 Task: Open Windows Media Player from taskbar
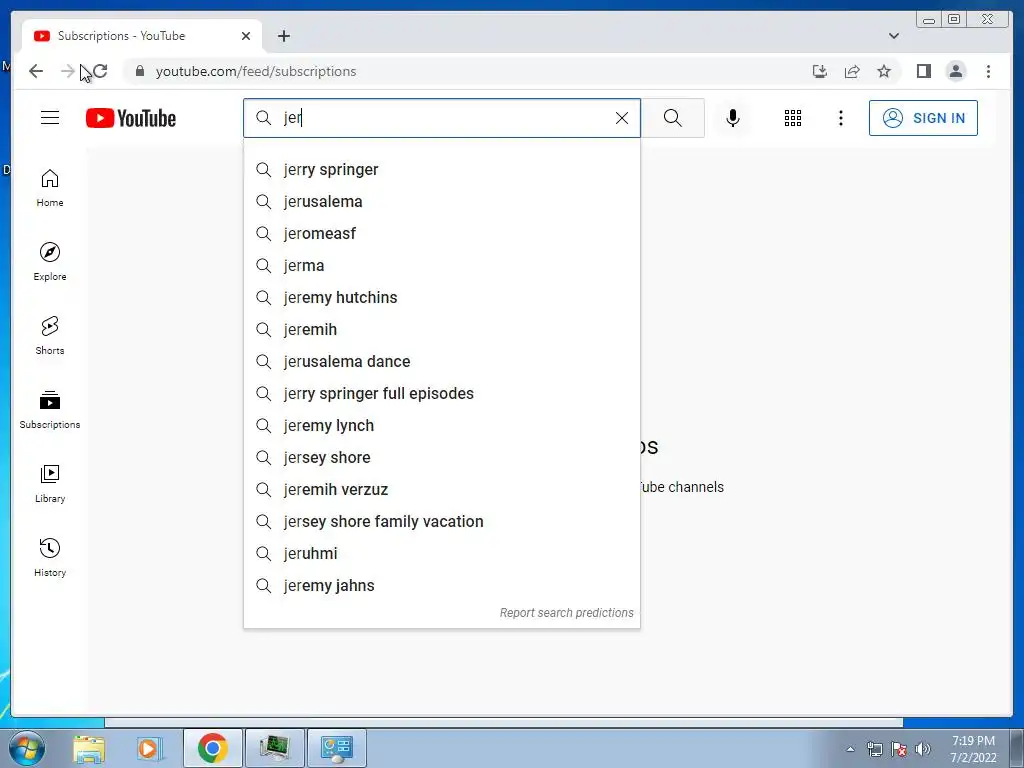click(x=149, y=748)
